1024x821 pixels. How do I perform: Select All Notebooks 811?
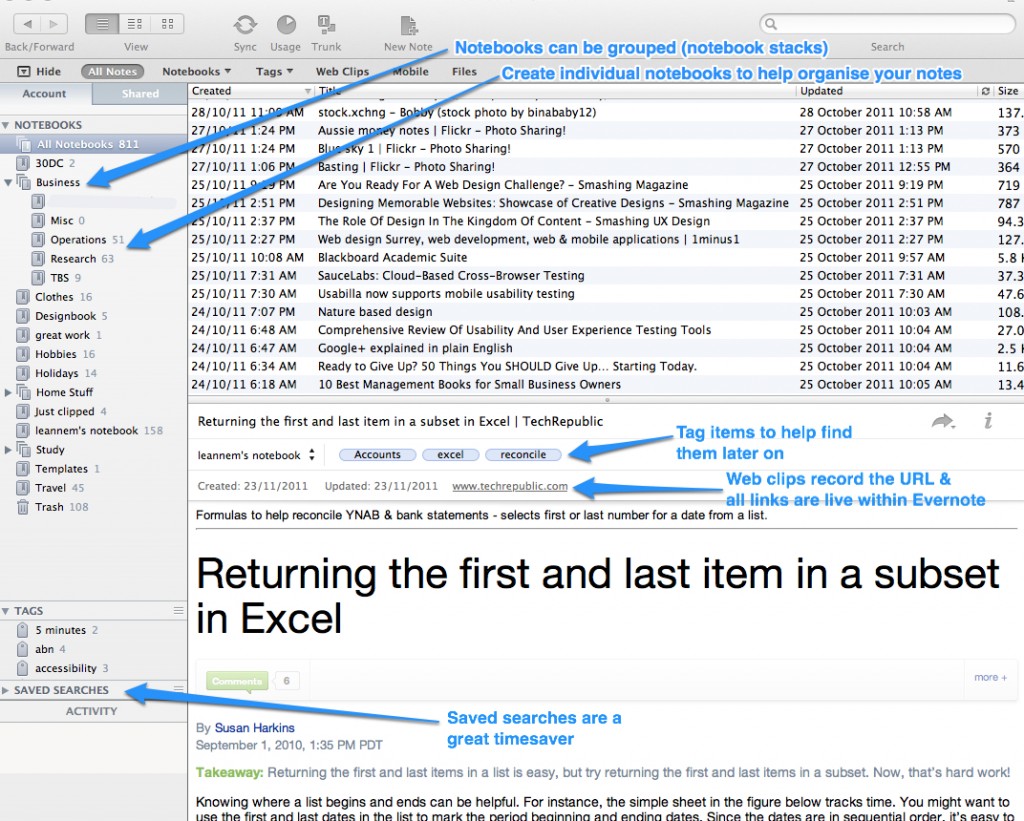click(93, 144)
